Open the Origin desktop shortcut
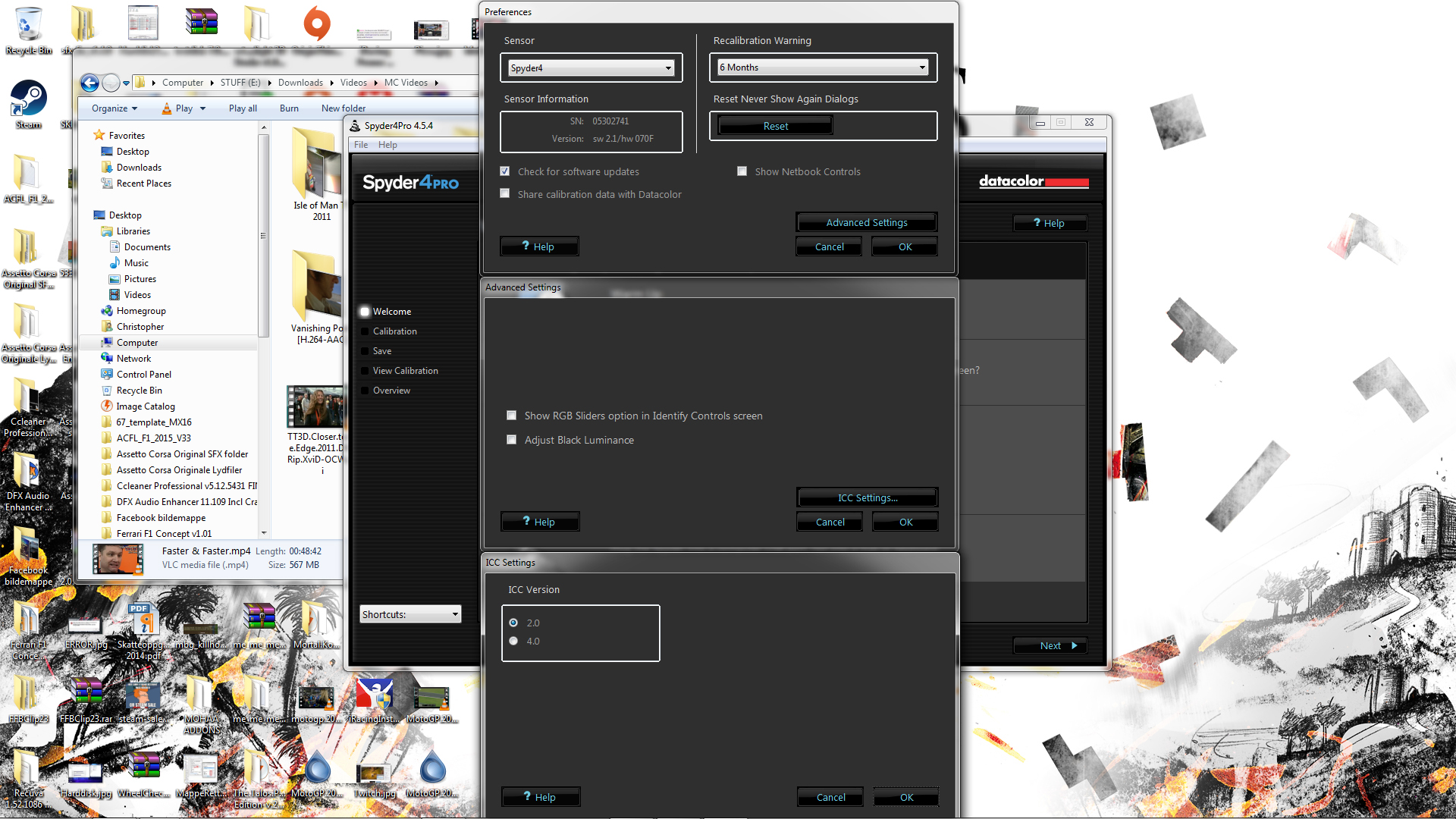Image resolution: width=1456 pixels, height=819 pixels. 316,24
